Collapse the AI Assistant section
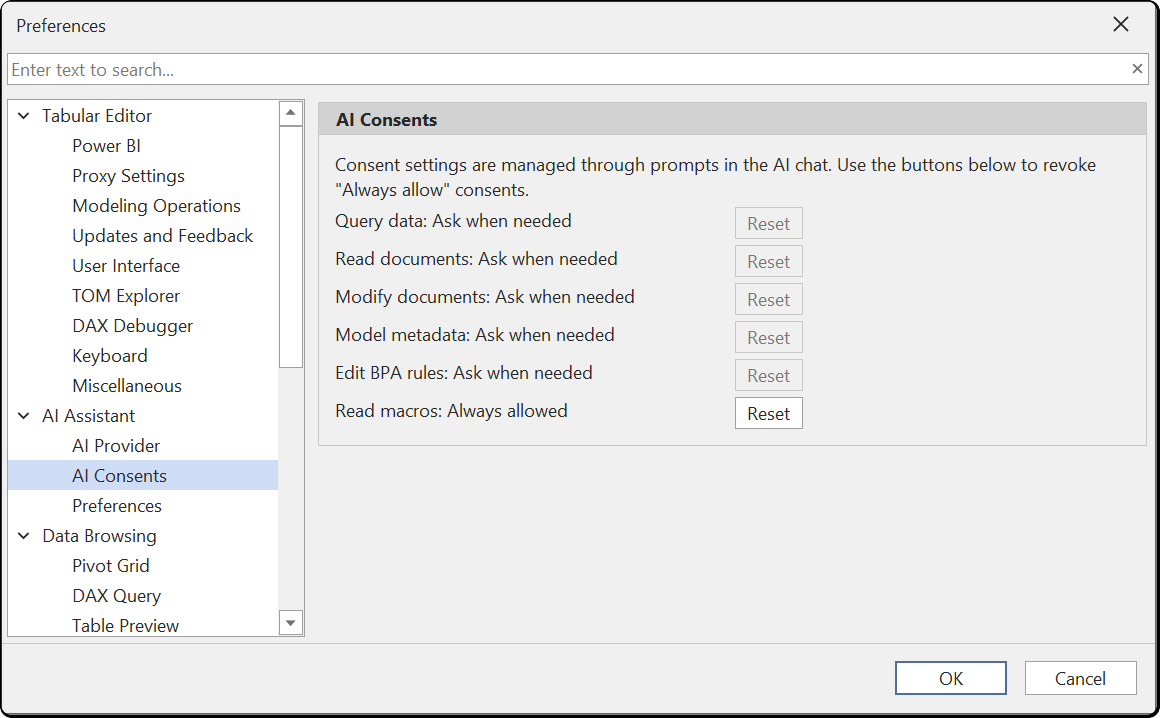Viewport: 1160px width, 718px height. point(23,415)
